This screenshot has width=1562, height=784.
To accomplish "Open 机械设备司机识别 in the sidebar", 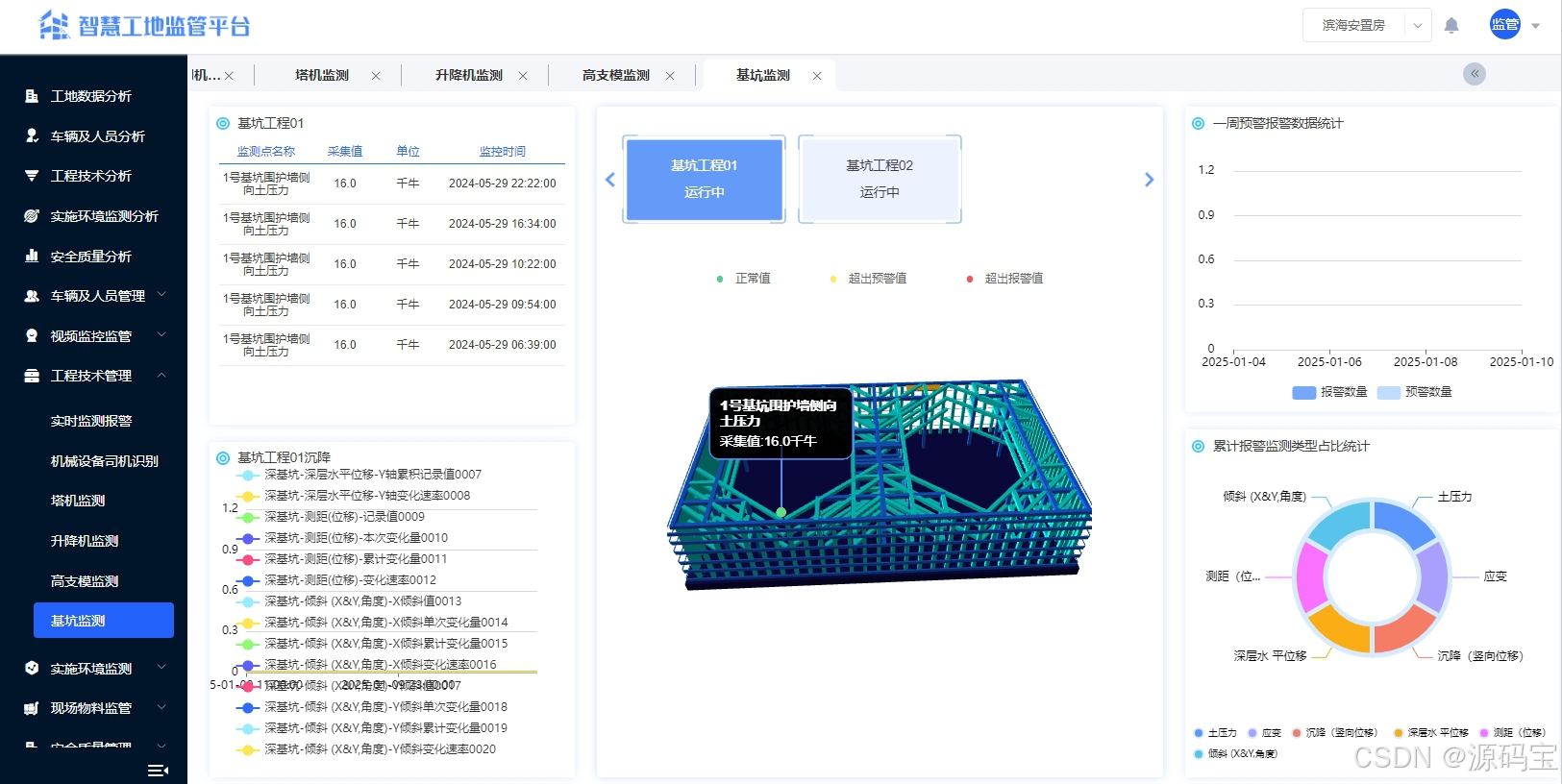I will click(x=105, y=461).
